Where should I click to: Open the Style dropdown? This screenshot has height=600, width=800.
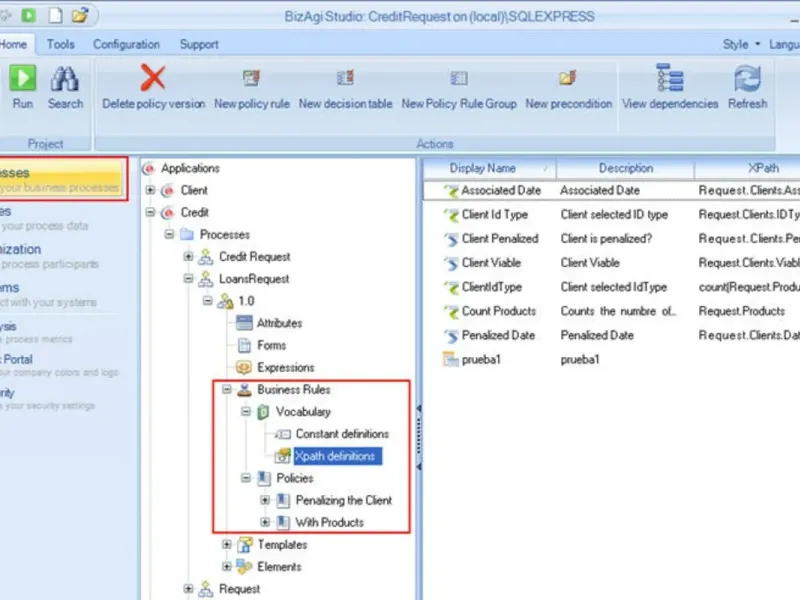tap(741, 44)
